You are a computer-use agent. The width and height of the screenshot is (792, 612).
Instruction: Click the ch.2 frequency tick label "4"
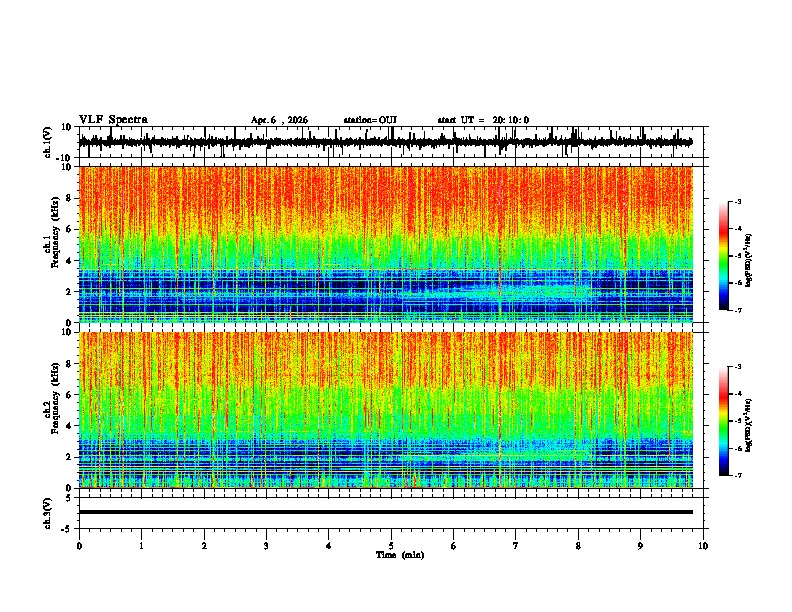pyautogui.click(x=70, y=426)
